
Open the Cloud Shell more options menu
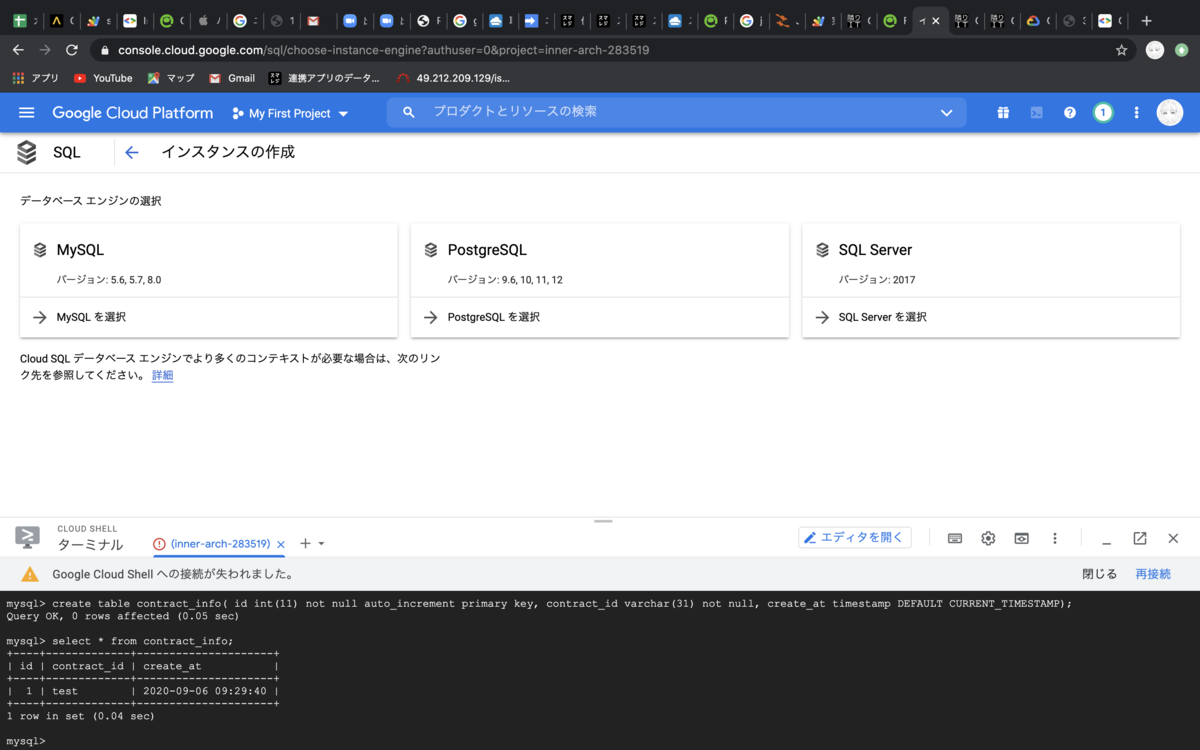(1055, 538)
